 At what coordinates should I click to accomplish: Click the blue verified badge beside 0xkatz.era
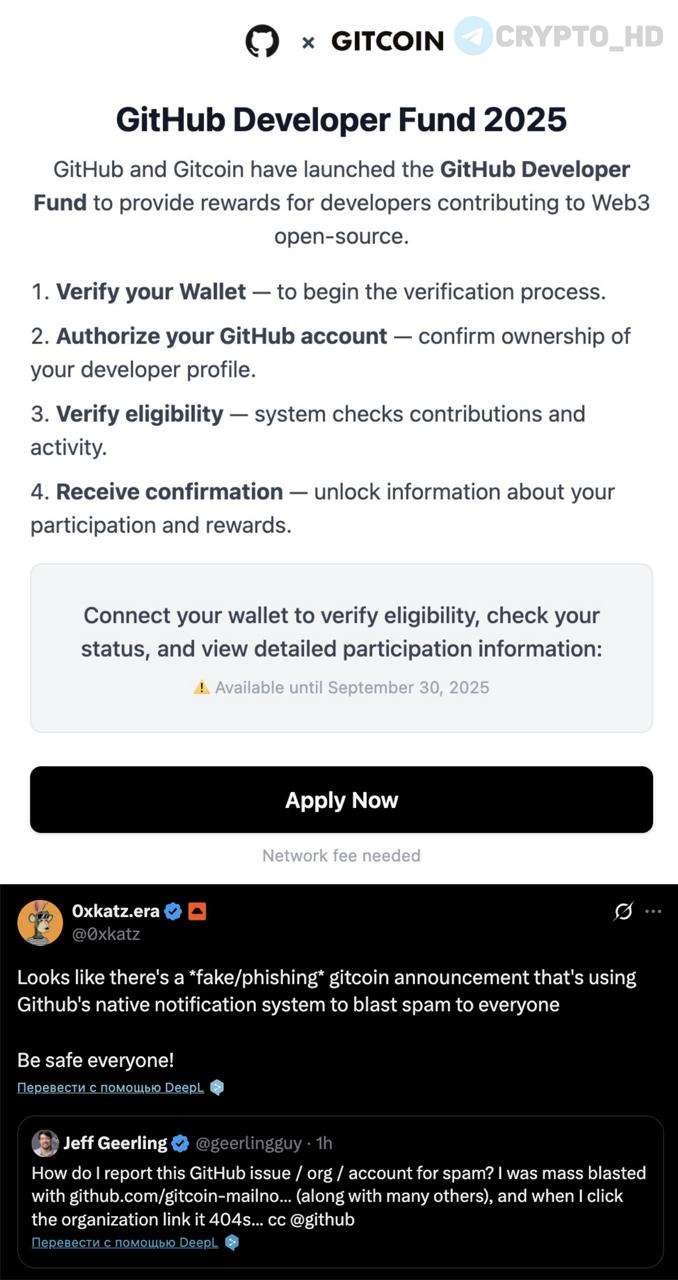point(173,911)
